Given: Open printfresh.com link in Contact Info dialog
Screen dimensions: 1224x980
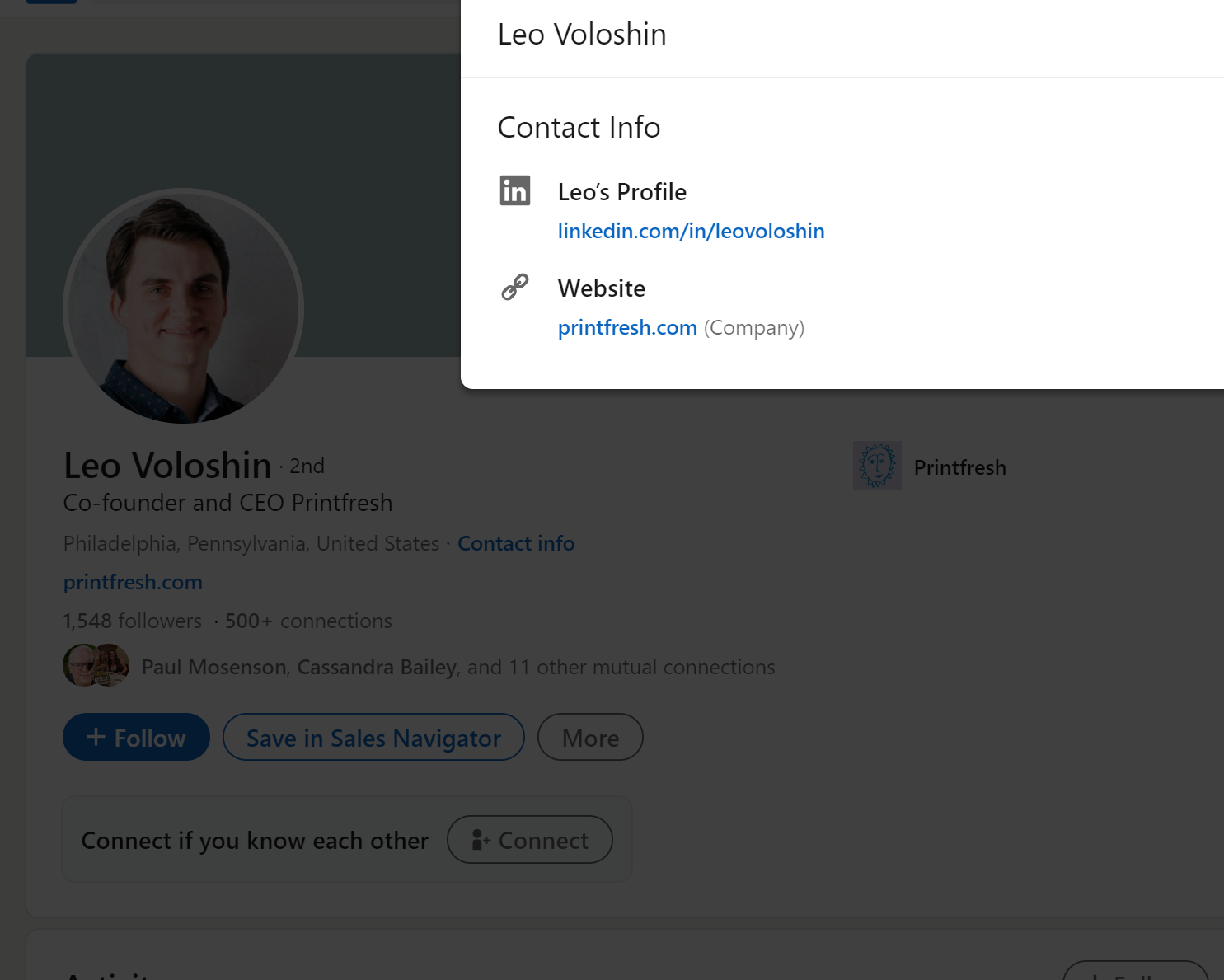Looking at the screenshot, I should (627, 327).
